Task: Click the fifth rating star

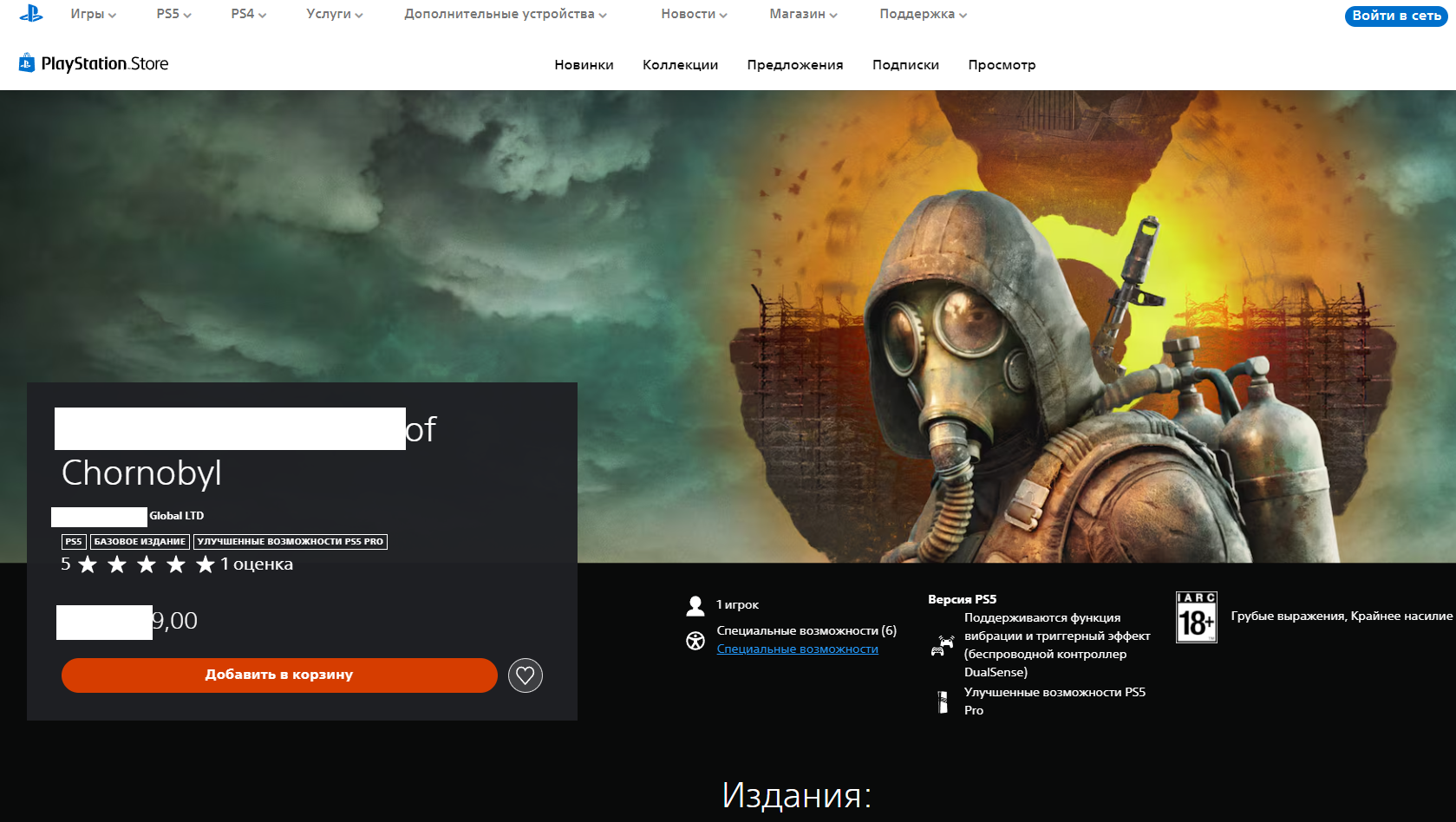Action: (x=206, y=565)
